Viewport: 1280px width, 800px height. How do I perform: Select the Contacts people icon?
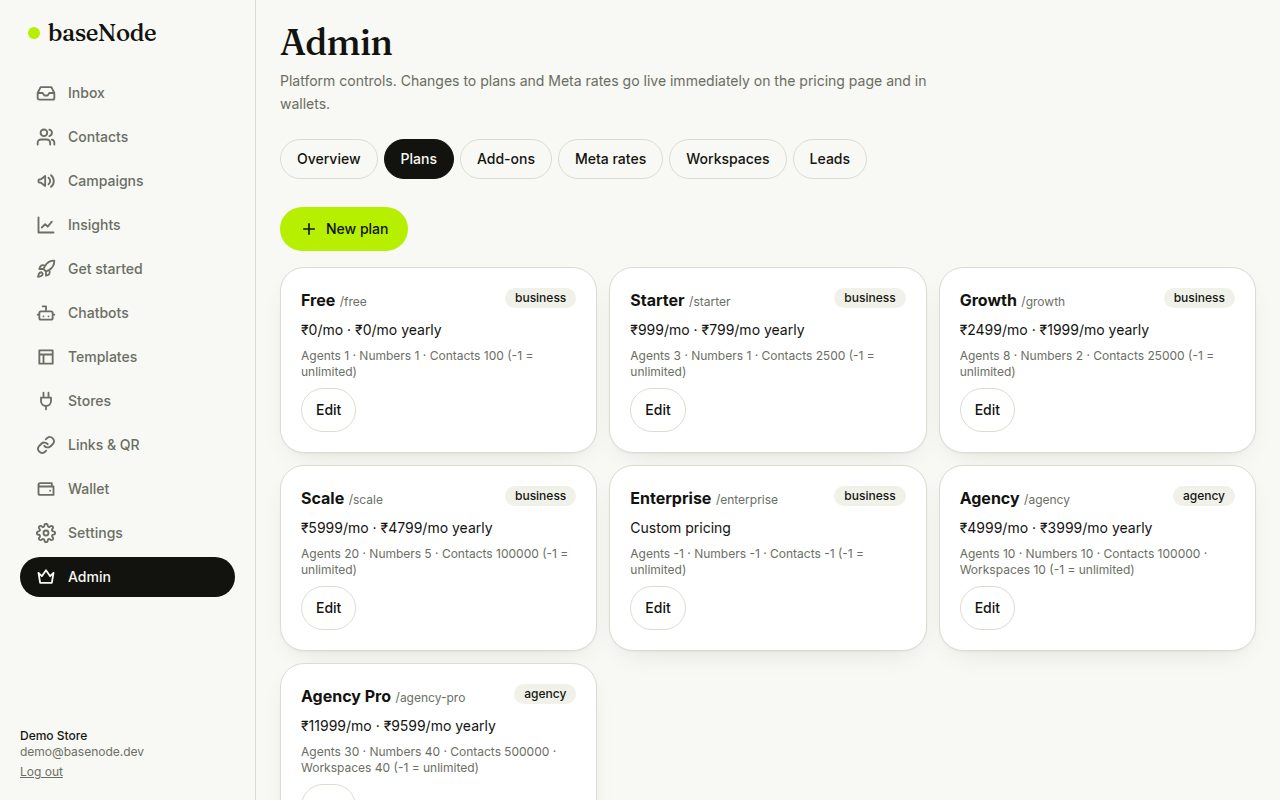pos(46,137)
